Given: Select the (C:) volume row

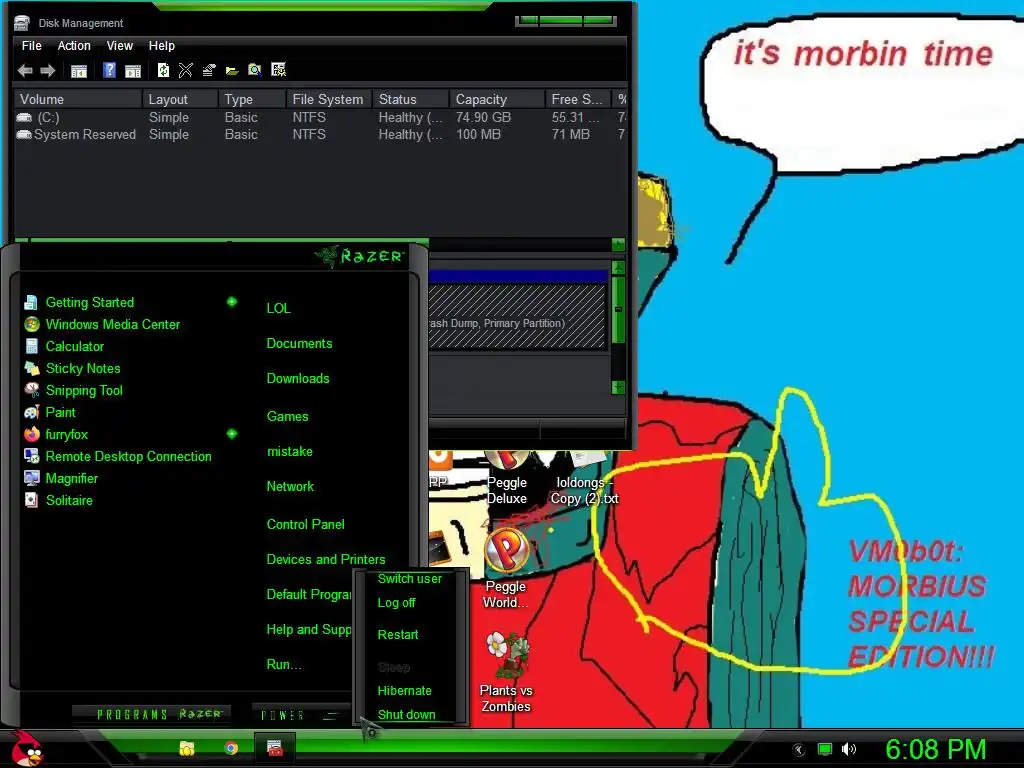Looking at the screenshot, I should point(320,118).
